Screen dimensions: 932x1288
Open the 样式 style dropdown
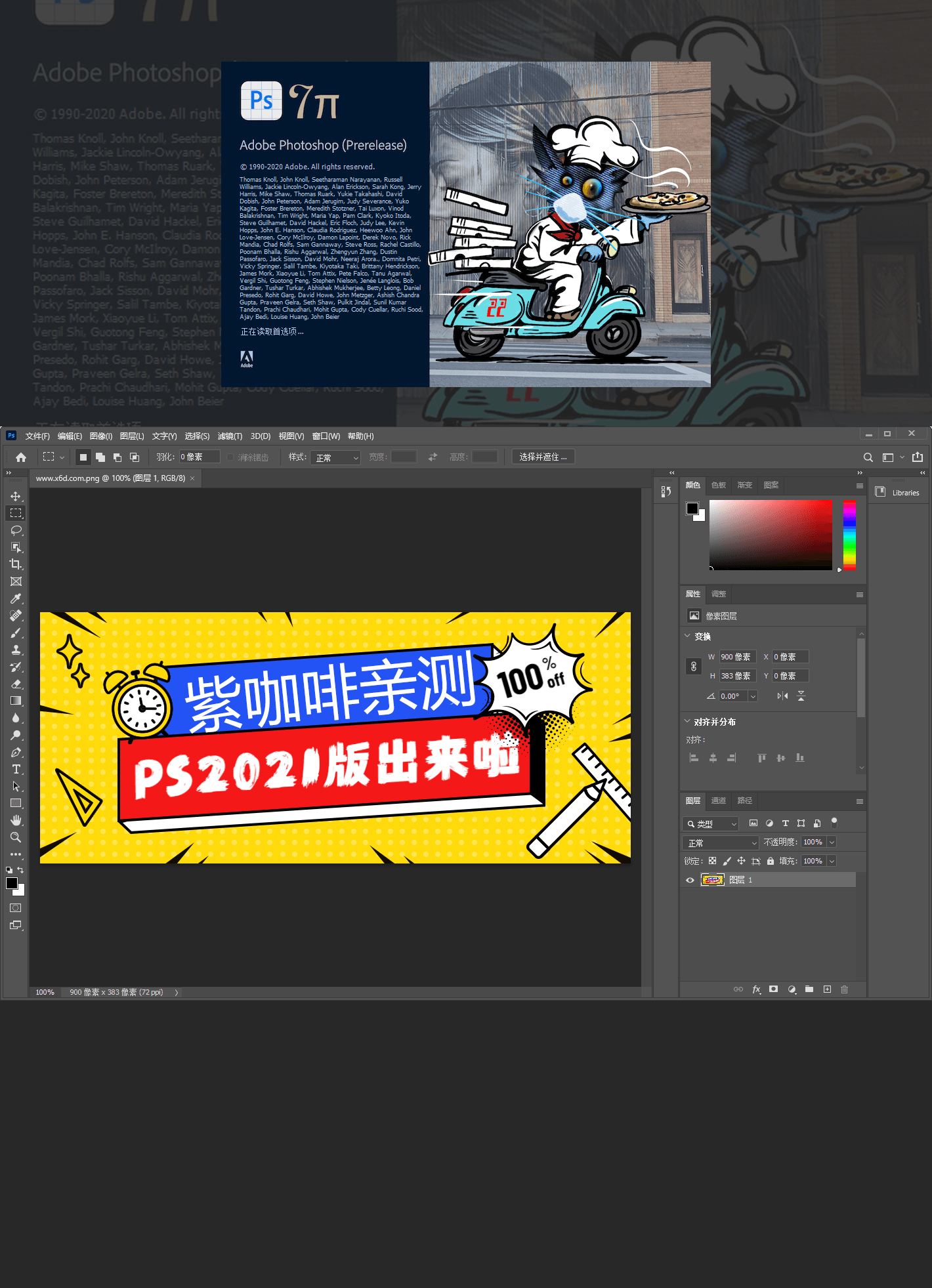pos(336,457)
